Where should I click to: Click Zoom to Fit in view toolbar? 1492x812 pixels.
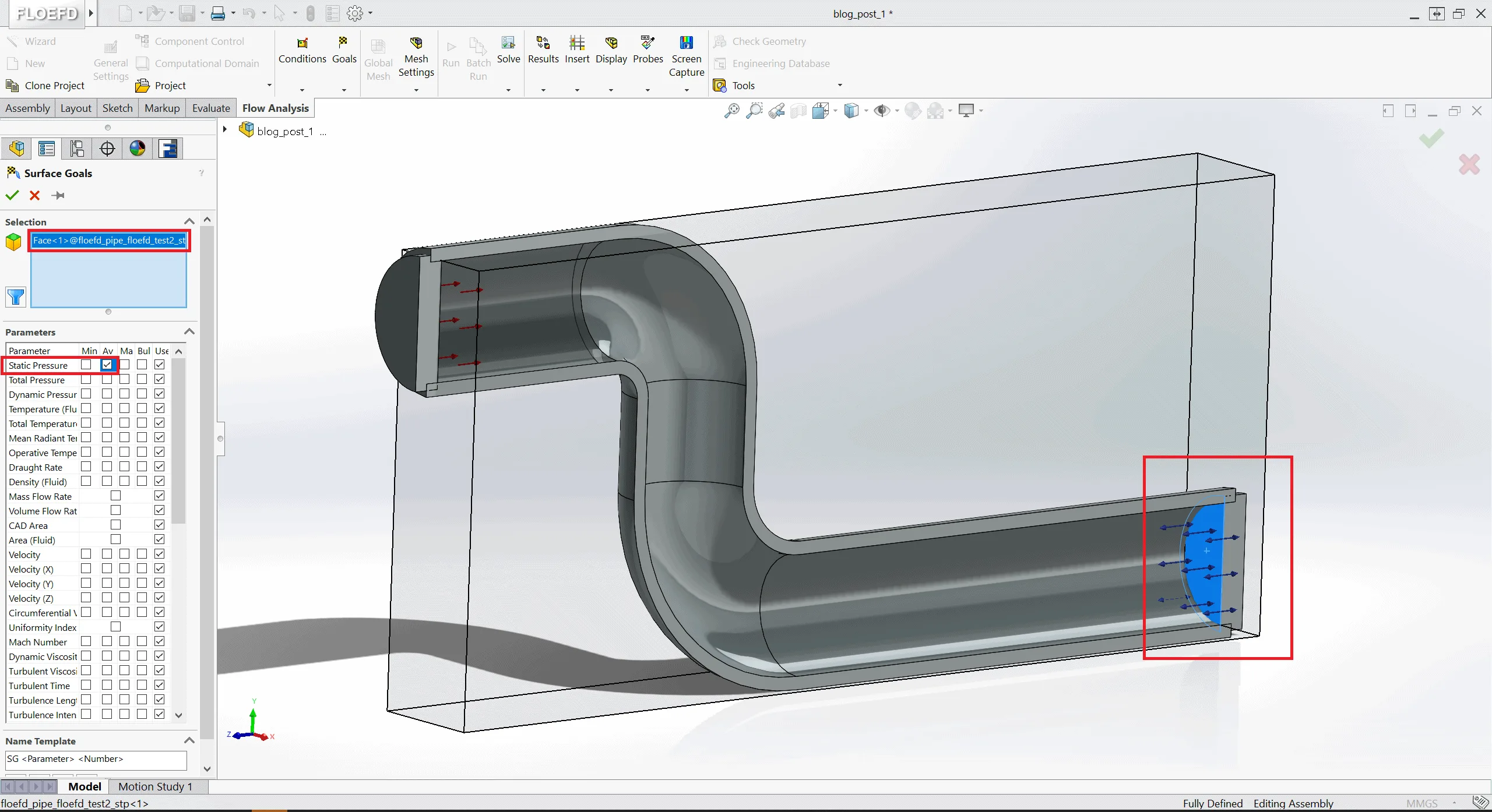tap(732, 111)
